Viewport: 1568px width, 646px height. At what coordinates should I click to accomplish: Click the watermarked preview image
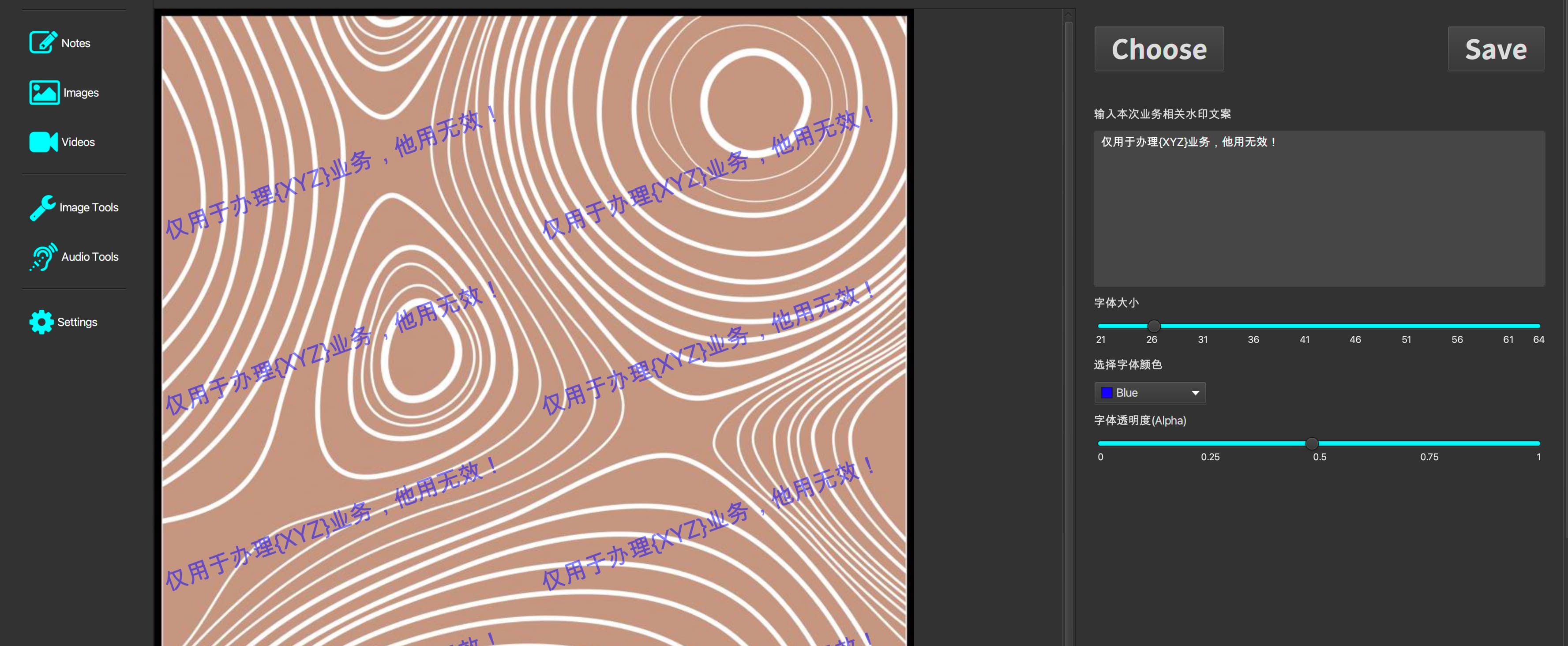(x=534, y=331)
